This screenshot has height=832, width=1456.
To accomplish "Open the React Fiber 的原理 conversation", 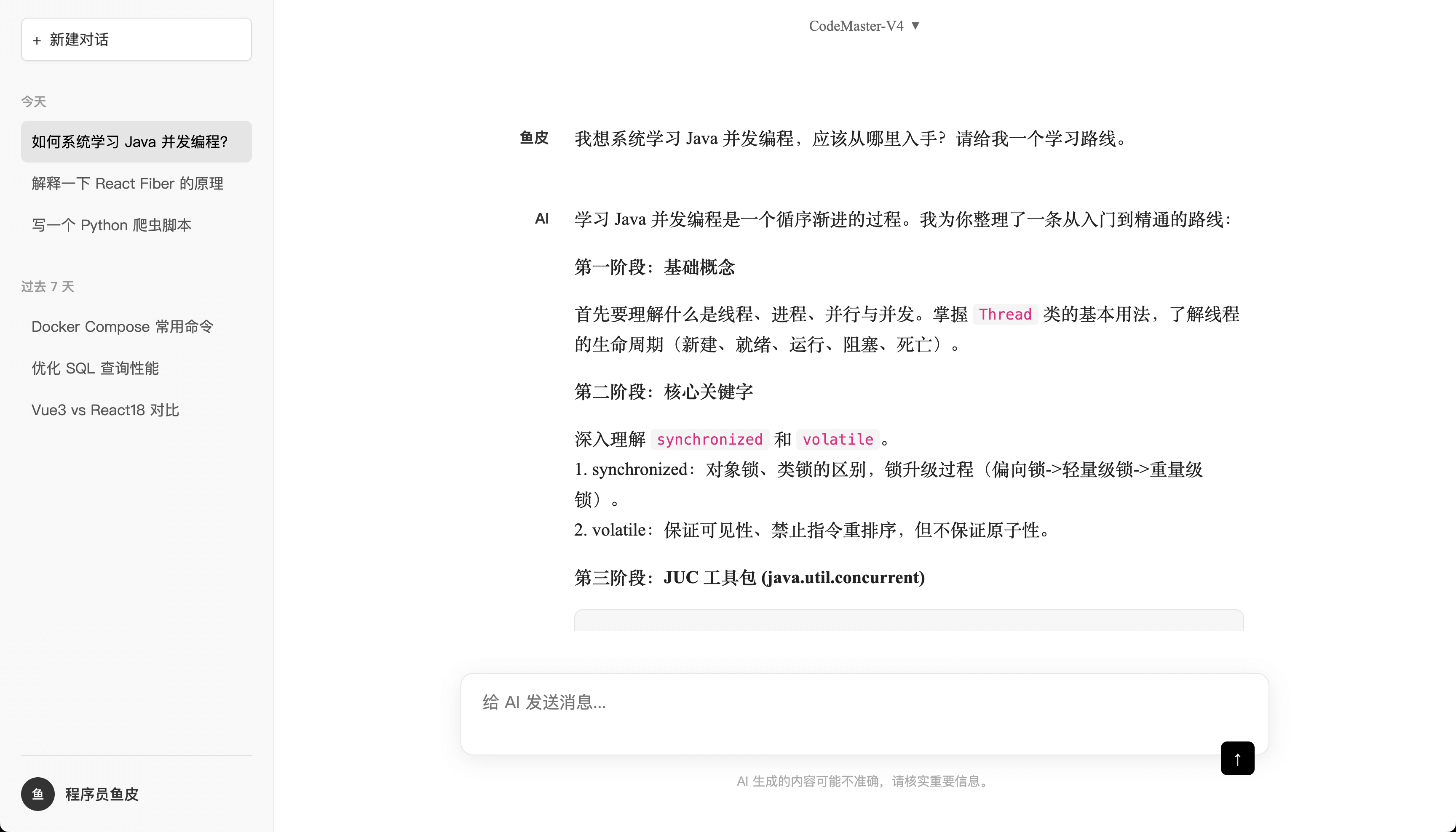I will click(x=128, y=184).
